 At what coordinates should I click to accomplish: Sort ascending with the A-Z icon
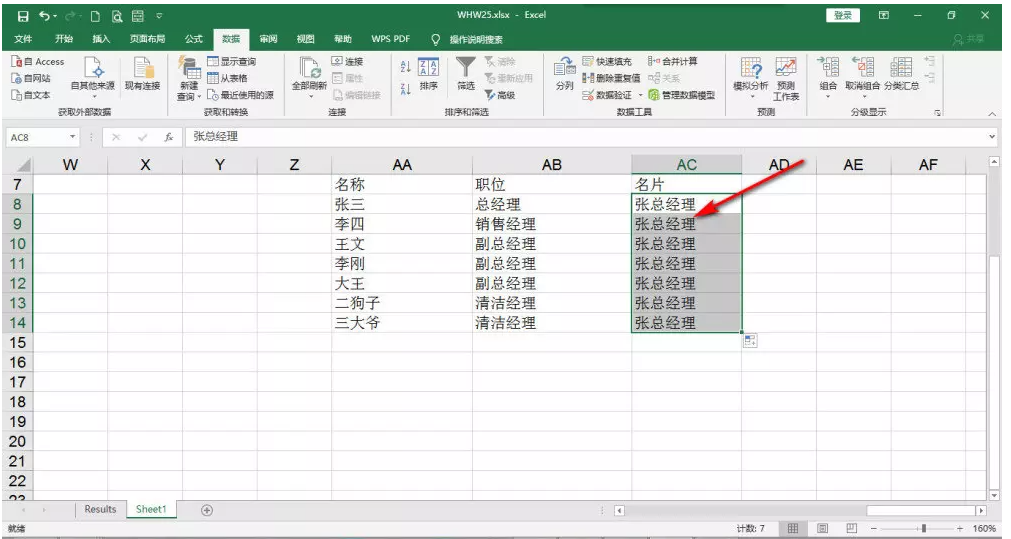point(405,67)
